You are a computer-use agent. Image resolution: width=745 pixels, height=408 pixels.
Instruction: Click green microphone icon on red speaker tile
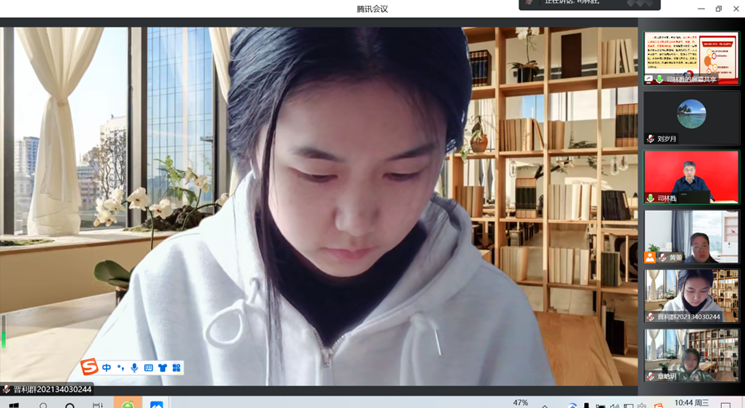pyautogui.click(x=650, y=198)
